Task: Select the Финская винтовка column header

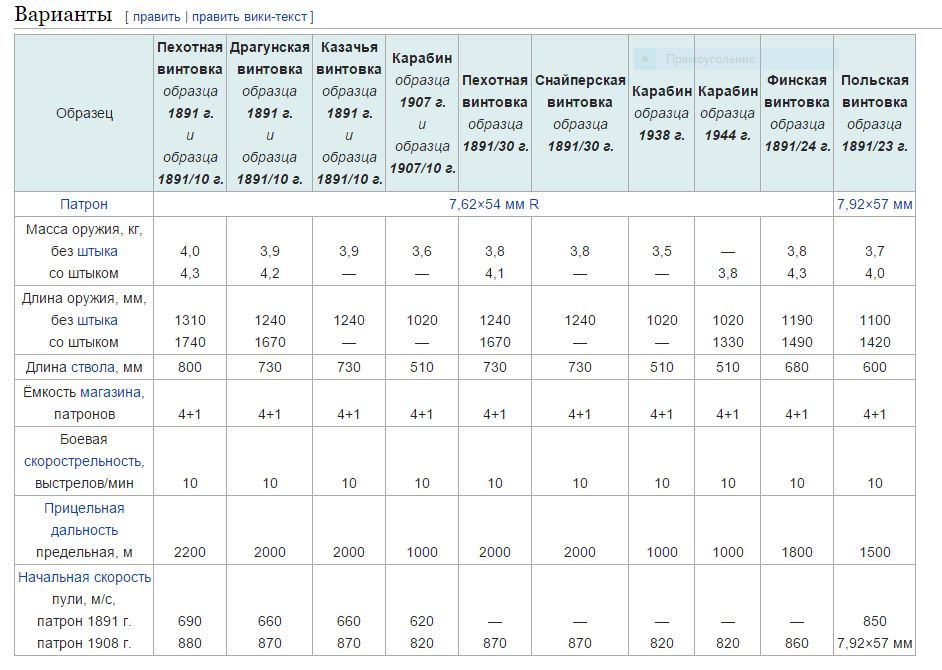Action: [797, 112]
